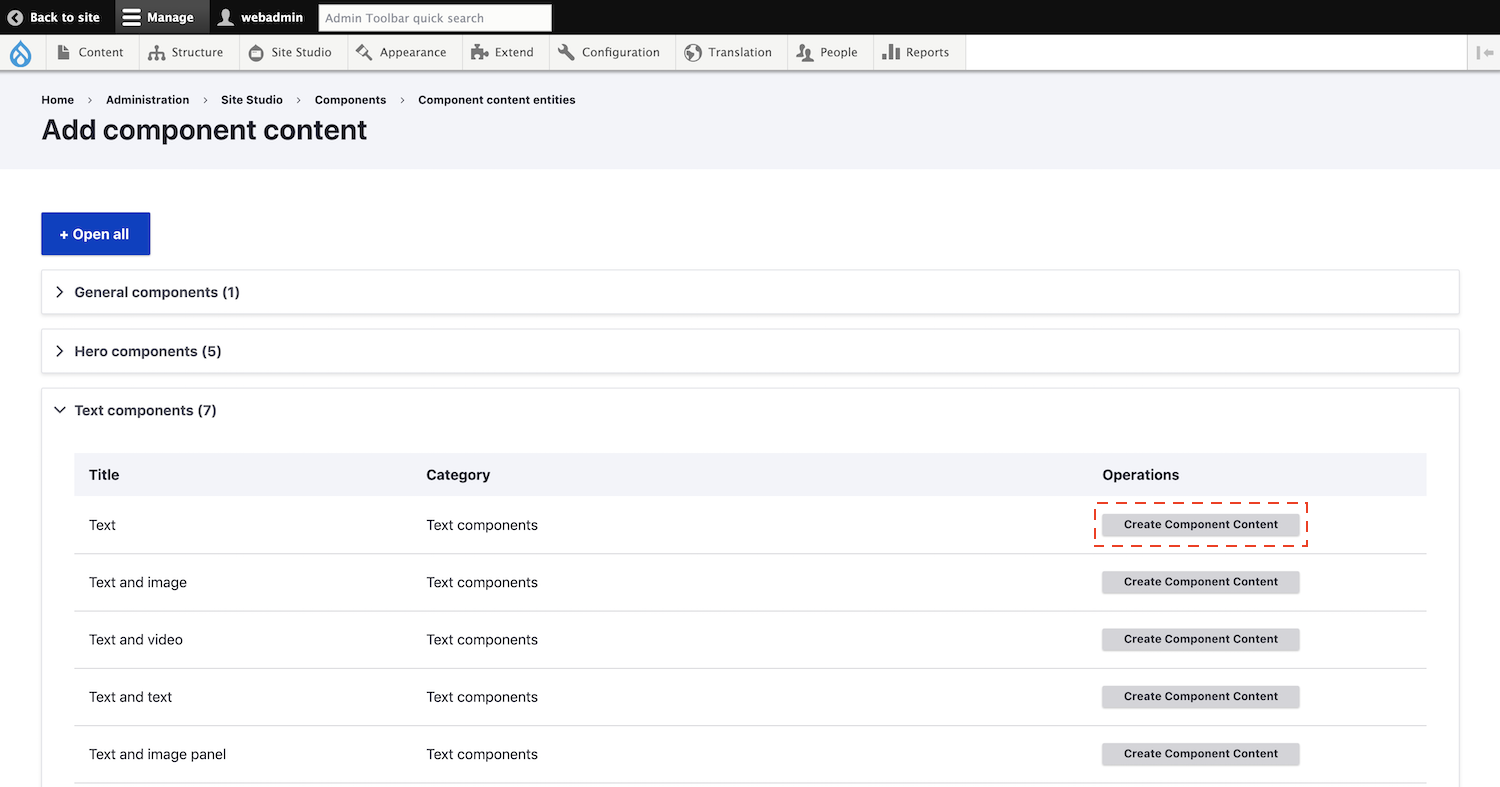The height and width of the screenshot is (787, 1500).
Task: Focus the Admin Toolbar quick search field
Action: (x=434, y=18)
